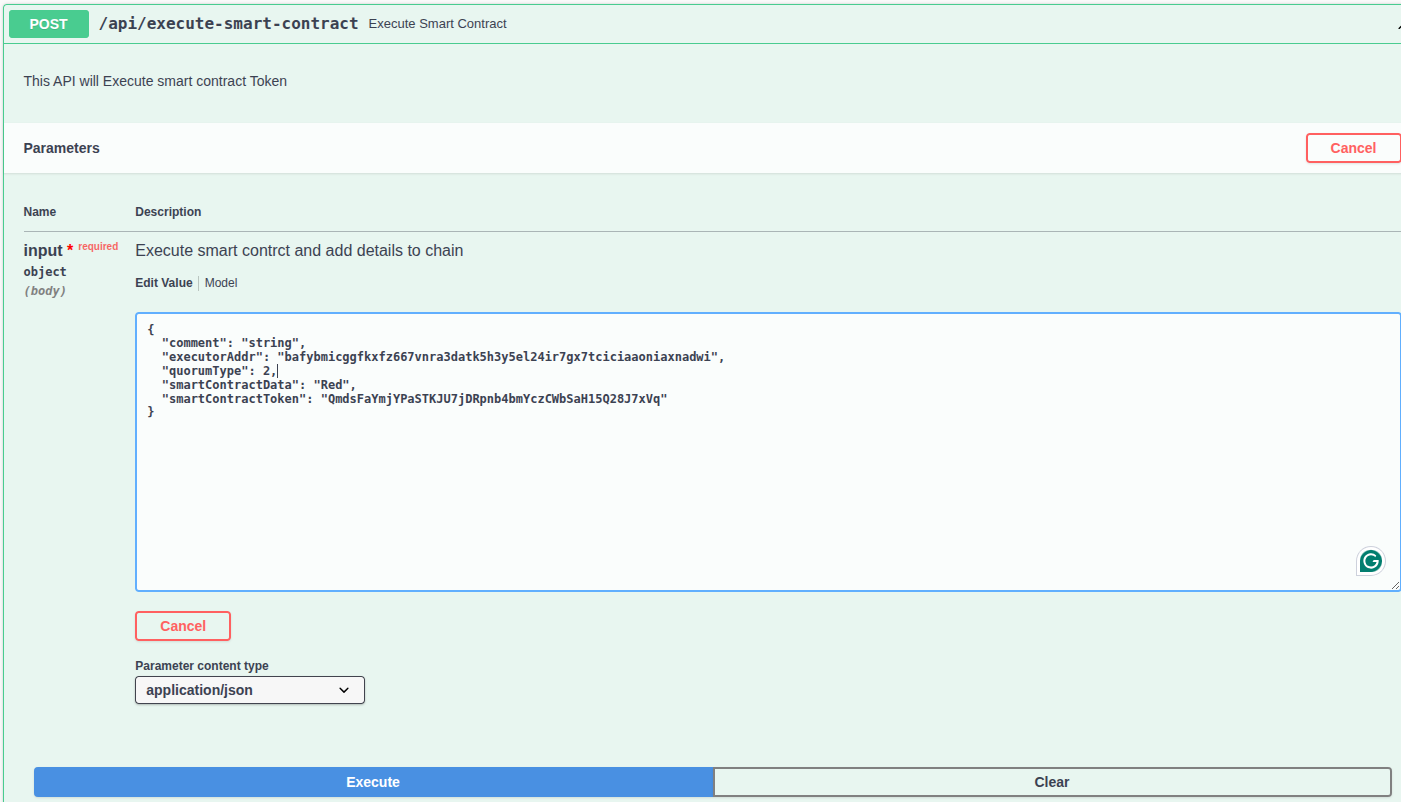The image size is (1401, 802).
Task: Execute the smart contract request
Action: pyautogui.click(x=373, y=782)
